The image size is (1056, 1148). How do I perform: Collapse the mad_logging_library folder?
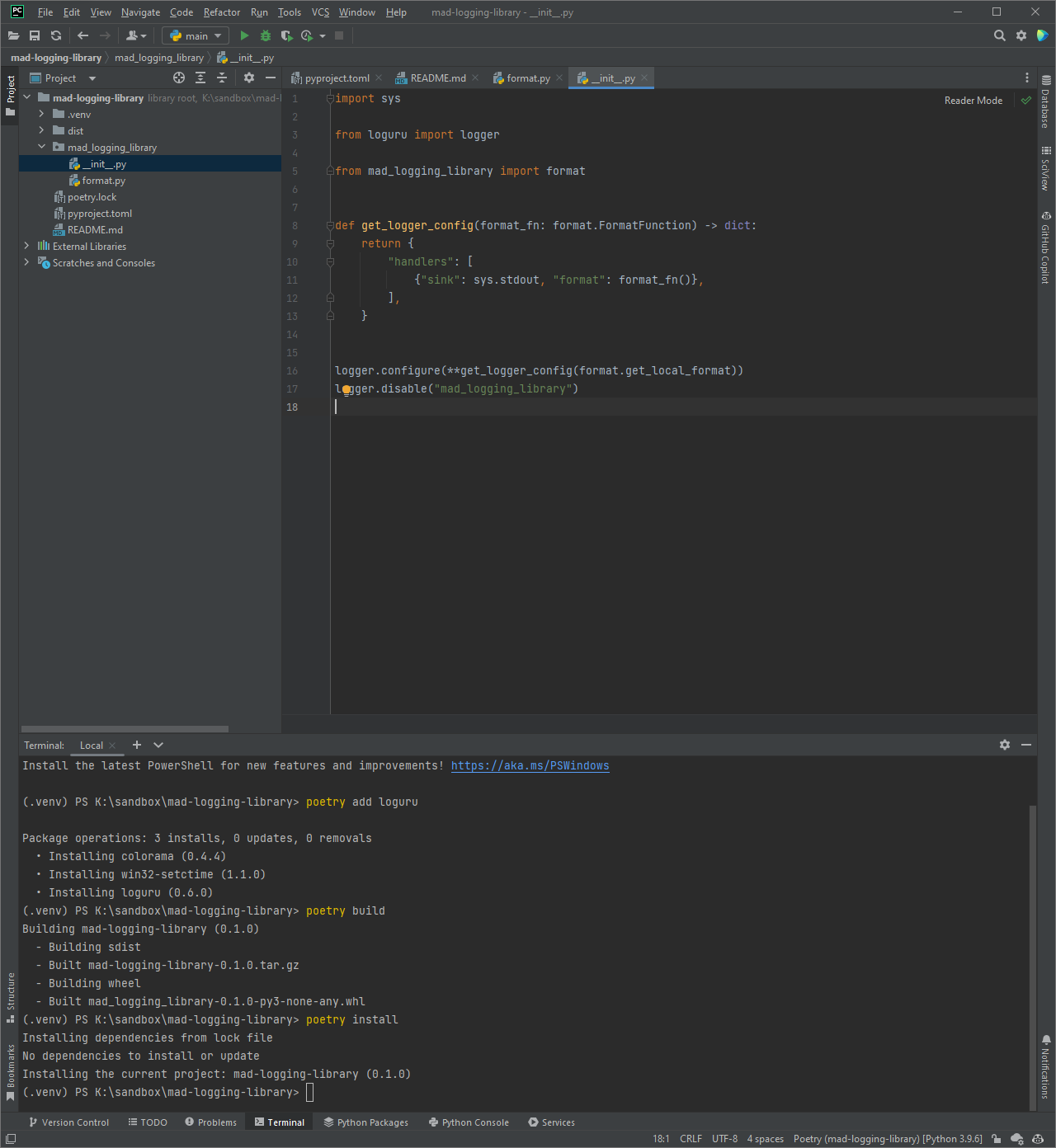[40, 147]
